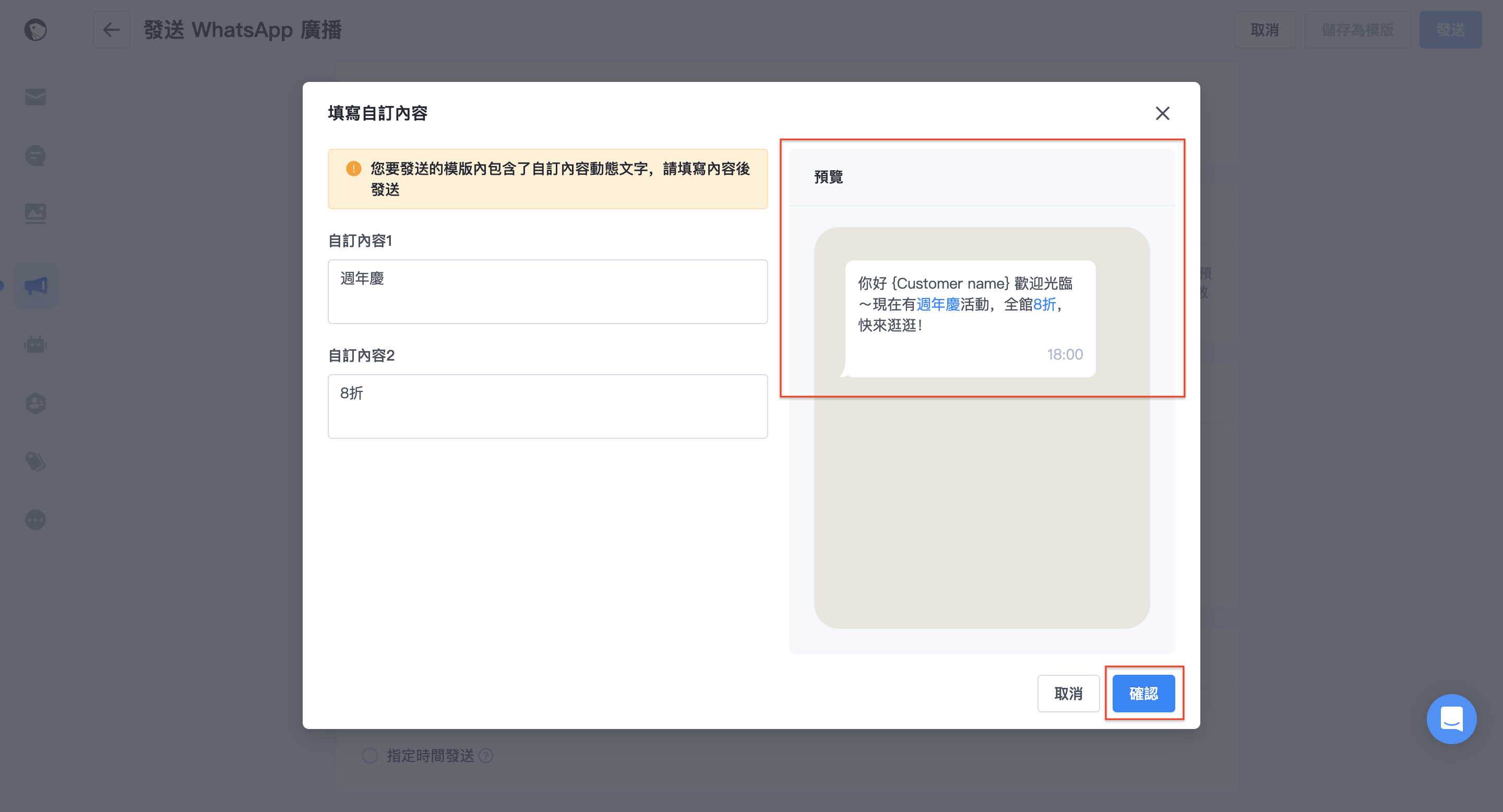Viewport: 1503px width, 812px height.
Task: Click the 自訂內容1 text field
Action: pyautogui.click(x=547, y=292)
